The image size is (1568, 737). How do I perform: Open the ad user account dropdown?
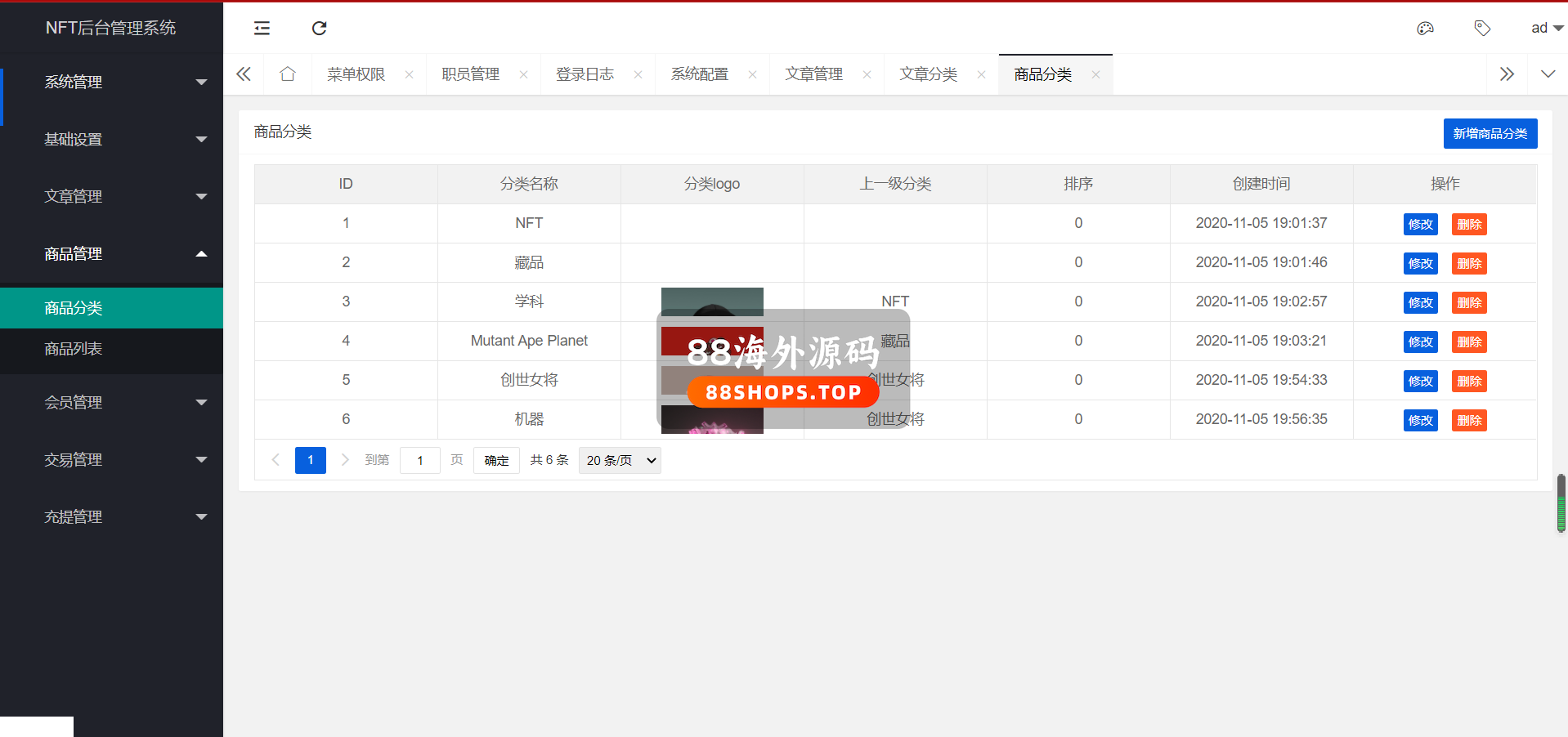point(1546,29)
